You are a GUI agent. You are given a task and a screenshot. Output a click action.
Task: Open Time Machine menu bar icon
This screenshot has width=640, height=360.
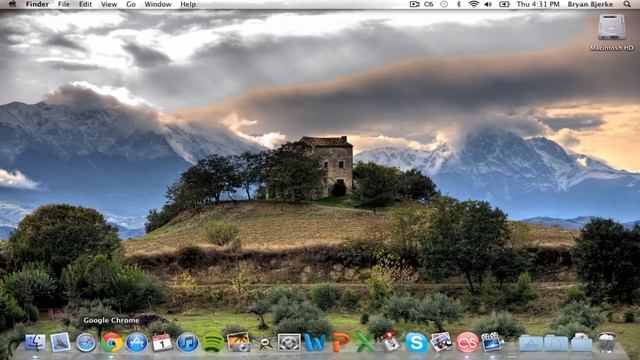444,4
